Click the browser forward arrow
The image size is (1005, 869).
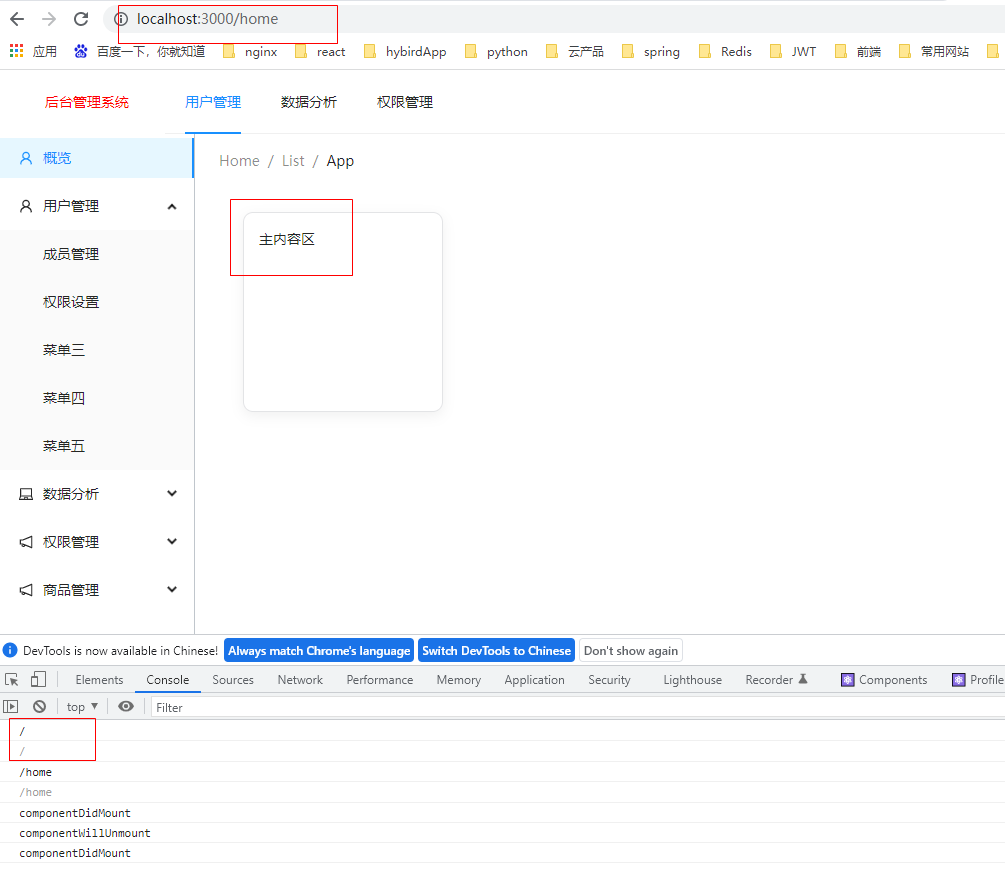(x=49, y=19)
